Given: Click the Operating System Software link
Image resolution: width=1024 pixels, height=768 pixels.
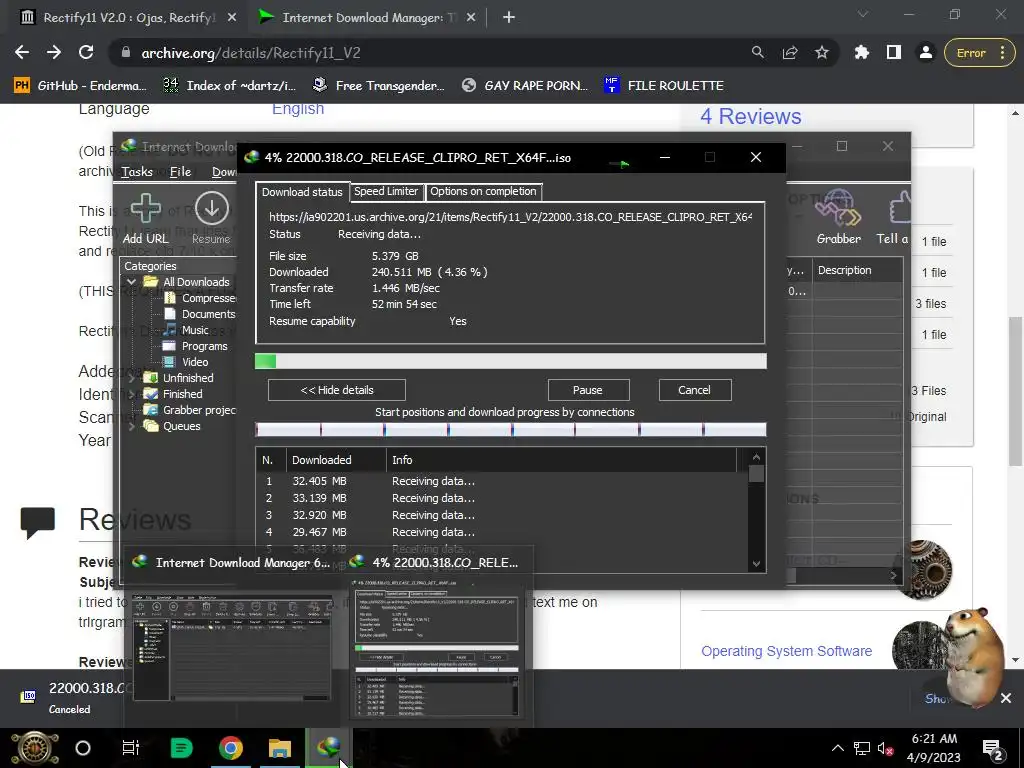Looking at the screenshot, I should (786, 651).
